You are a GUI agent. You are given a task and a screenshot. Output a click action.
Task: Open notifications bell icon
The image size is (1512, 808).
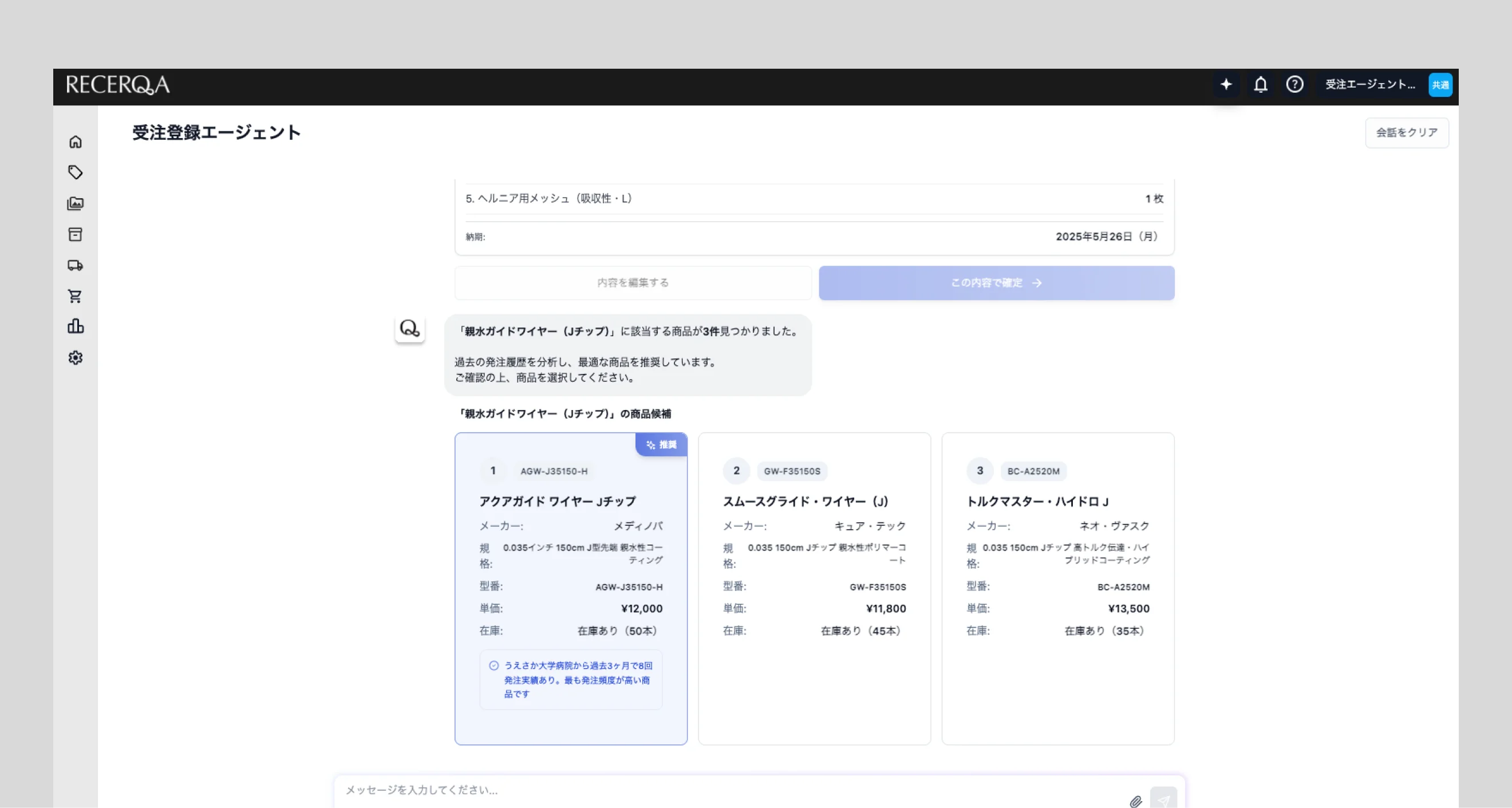point(1260,85)
